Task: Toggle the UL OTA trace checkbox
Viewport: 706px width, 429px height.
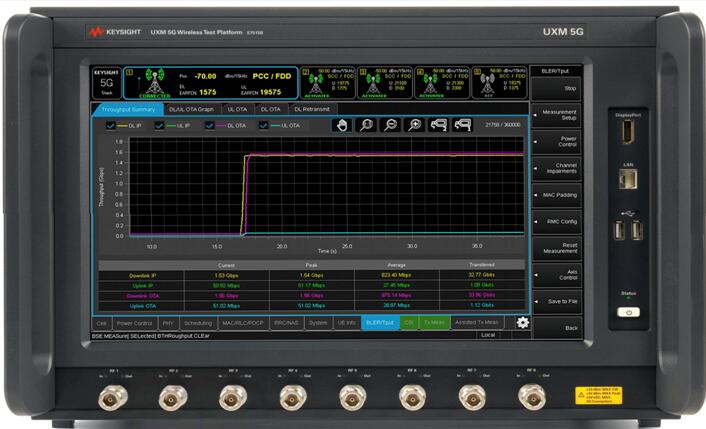Action: pyautogui.click(x=263, y=126)
